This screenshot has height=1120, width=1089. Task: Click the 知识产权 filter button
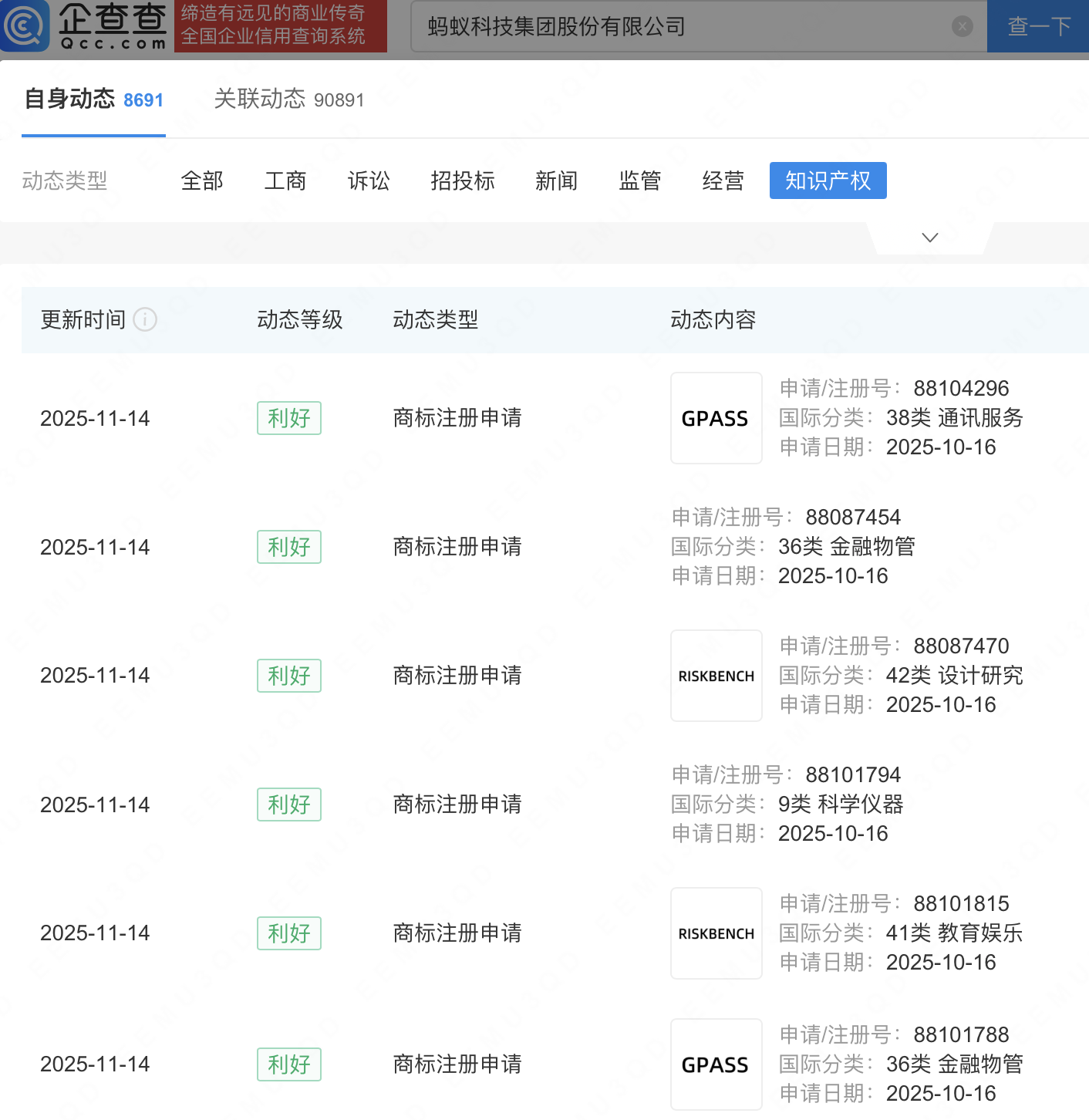click(828, 180)
